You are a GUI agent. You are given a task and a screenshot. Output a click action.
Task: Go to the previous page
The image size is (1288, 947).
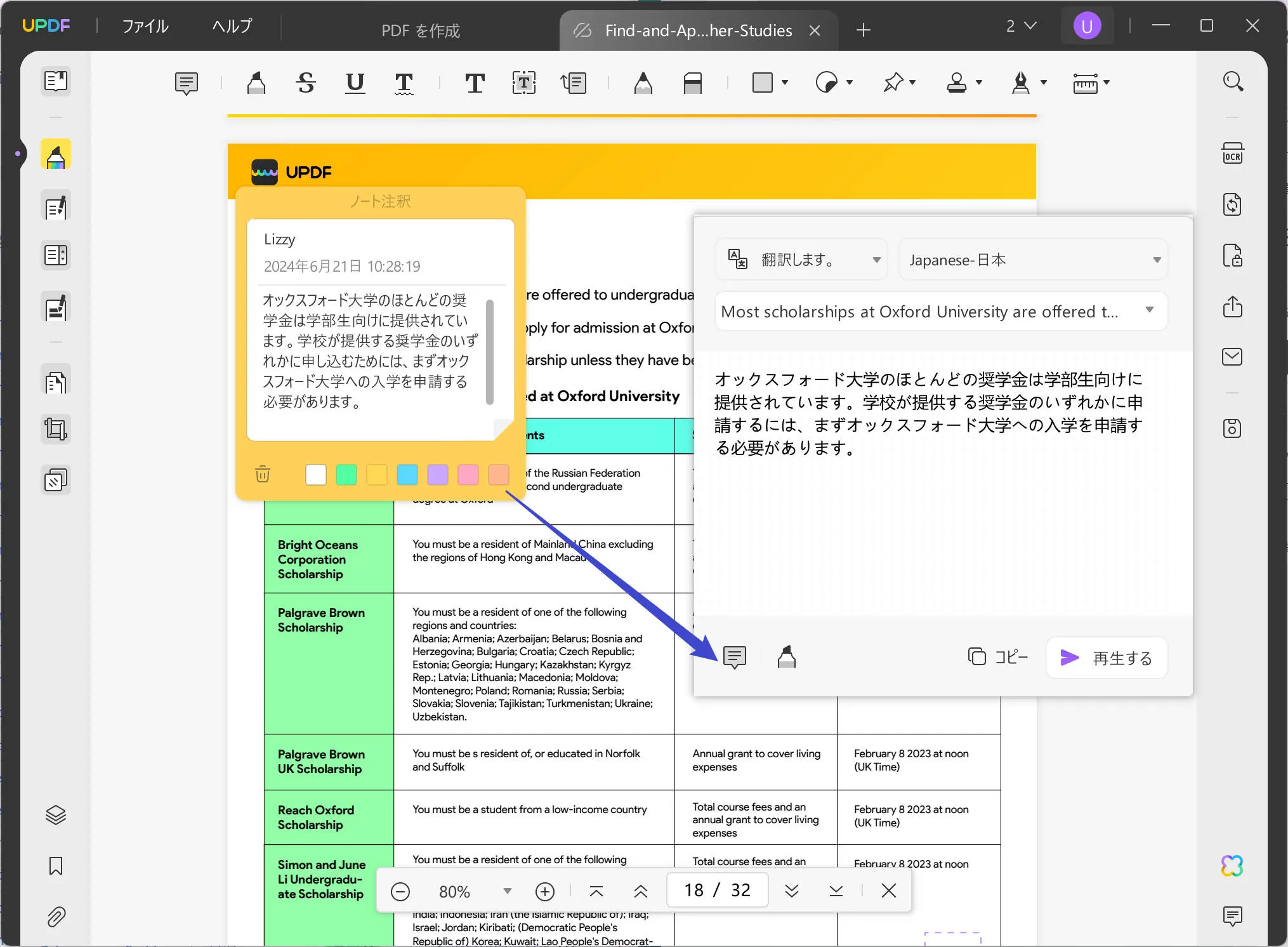(641, 891)
